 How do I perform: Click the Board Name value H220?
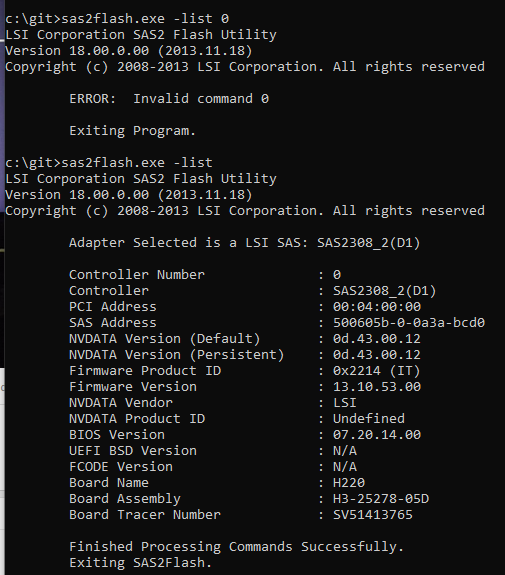click(349, 483)
